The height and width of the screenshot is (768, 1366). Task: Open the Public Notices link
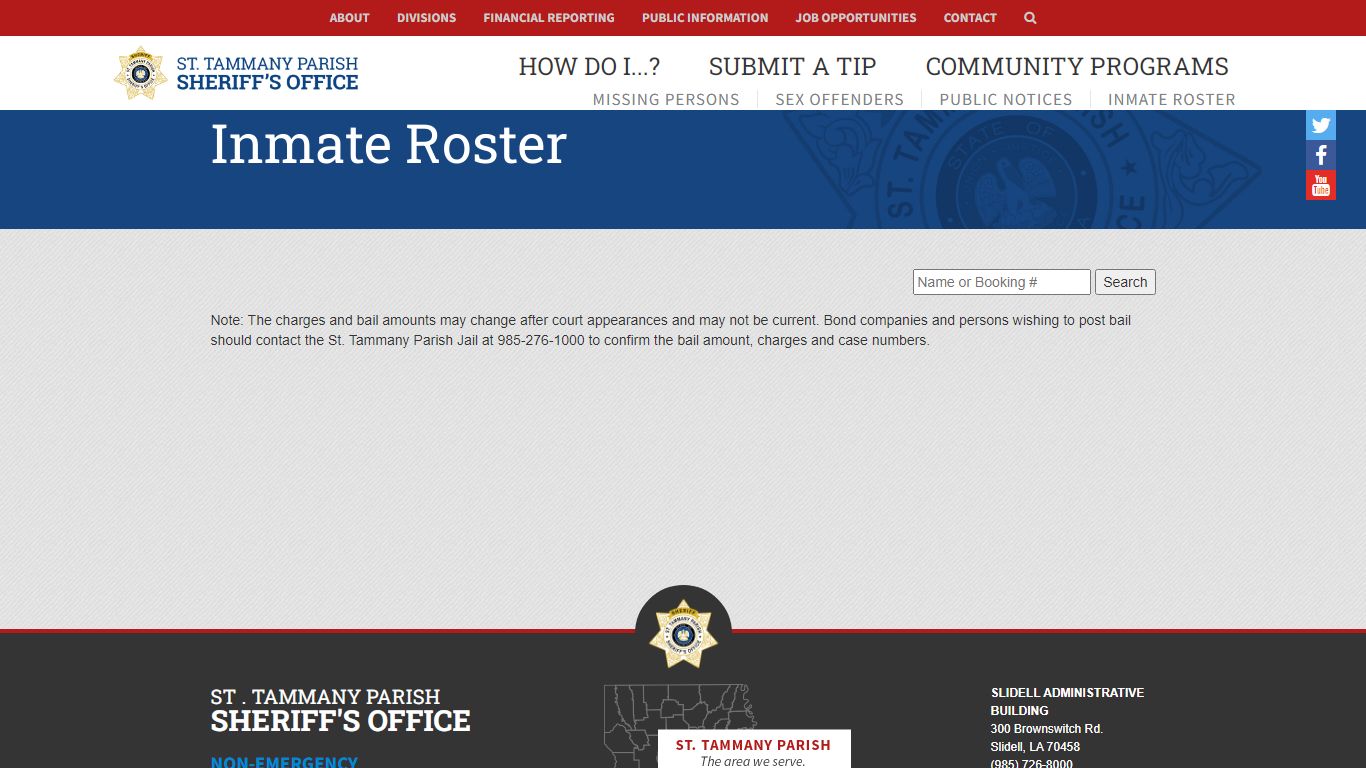point(1006,100)
